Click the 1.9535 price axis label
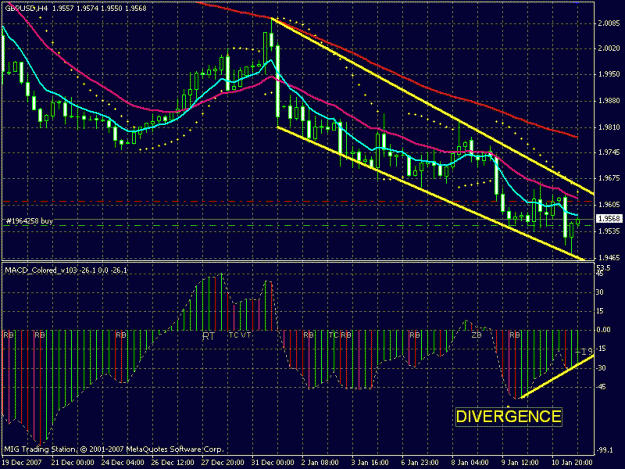625x469 pixels. pyautogui.click(x=609, y=231)
